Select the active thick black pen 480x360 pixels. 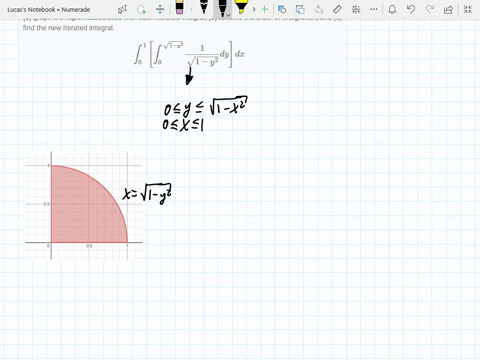click(222, 8)
